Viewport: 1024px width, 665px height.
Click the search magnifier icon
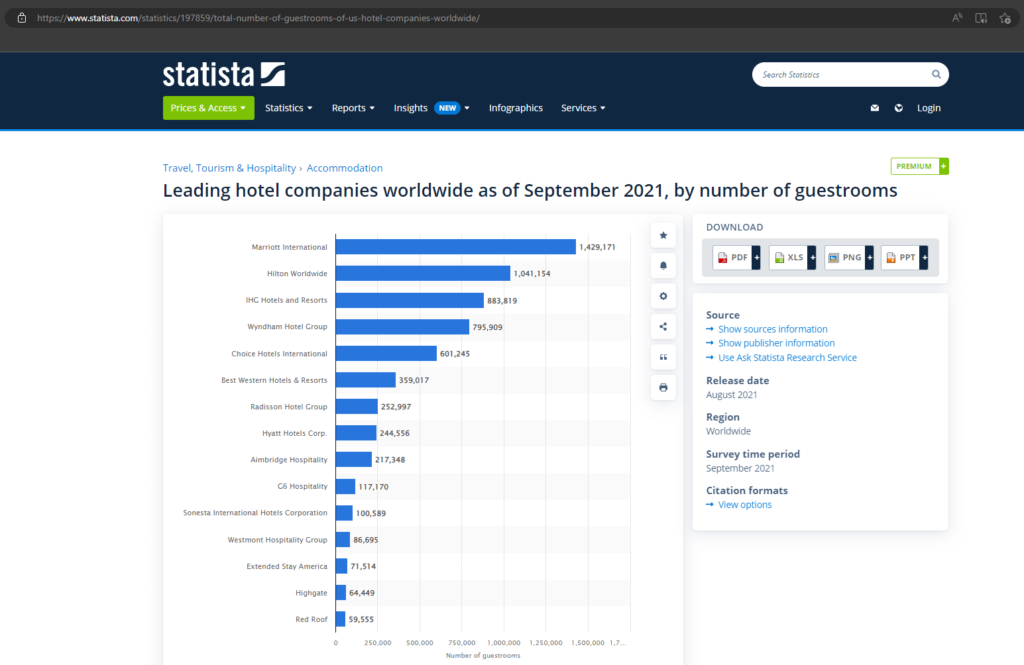[x=936, y=74]
